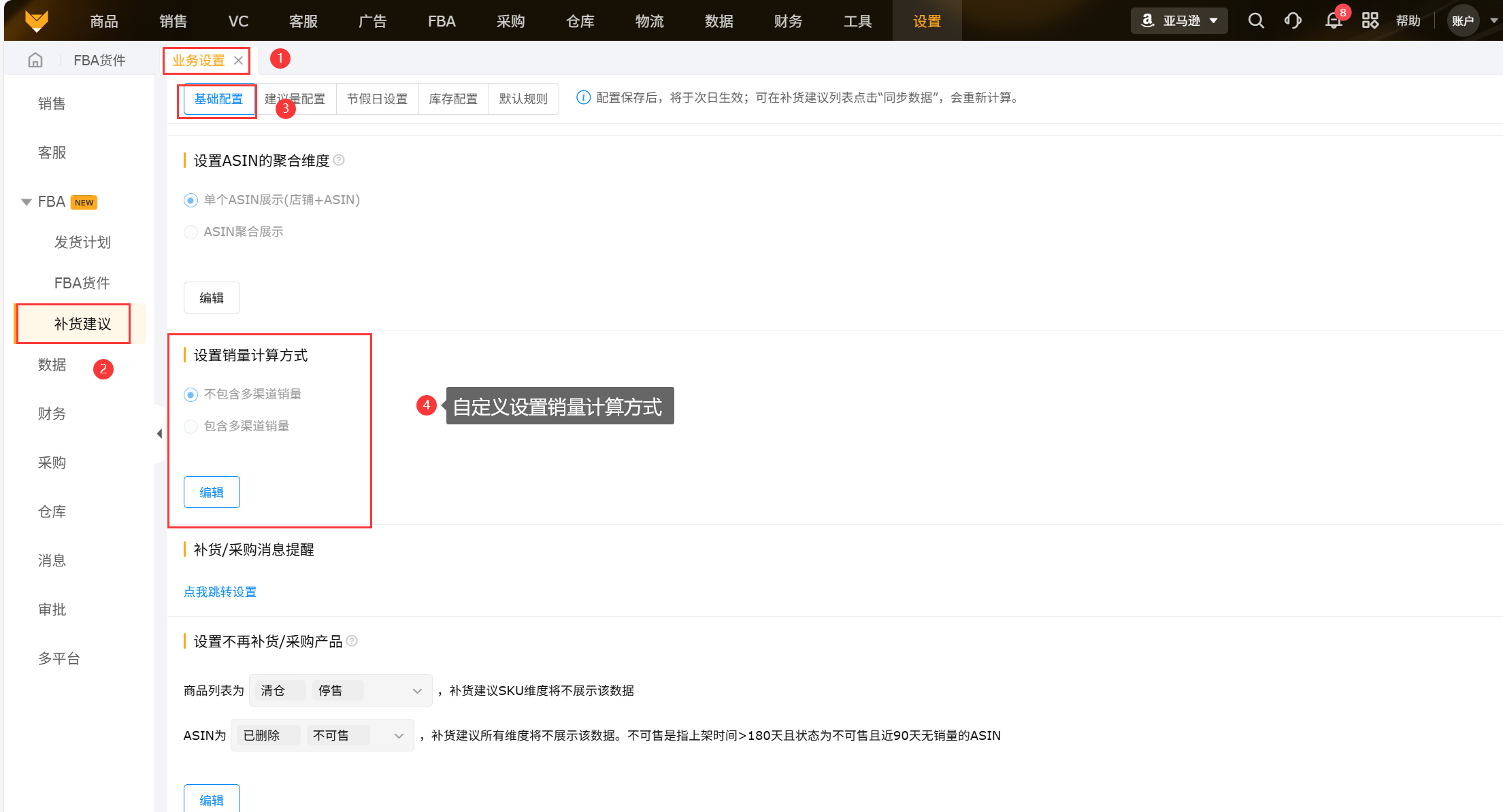The width and height of the screenshot is (1503, 812).
Task: Open the notification bell with badge
Action: click(x=1334, y=21)
